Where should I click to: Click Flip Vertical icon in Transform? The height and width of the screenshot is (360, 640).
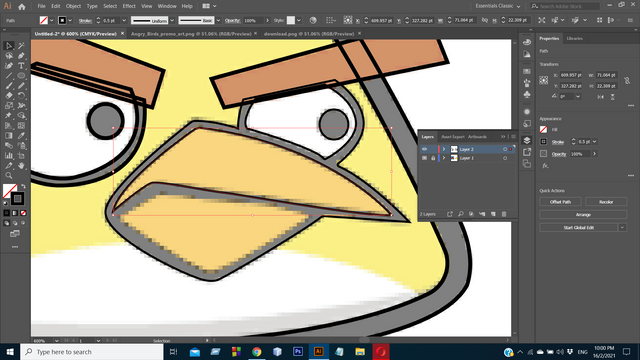[x=613, y=97]
